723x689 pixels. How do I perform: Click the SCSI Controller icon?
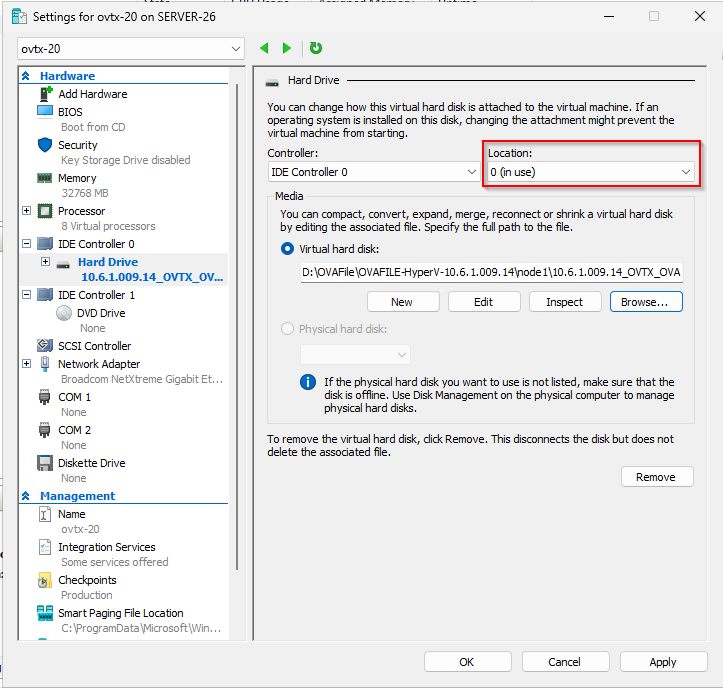[45, 345]
